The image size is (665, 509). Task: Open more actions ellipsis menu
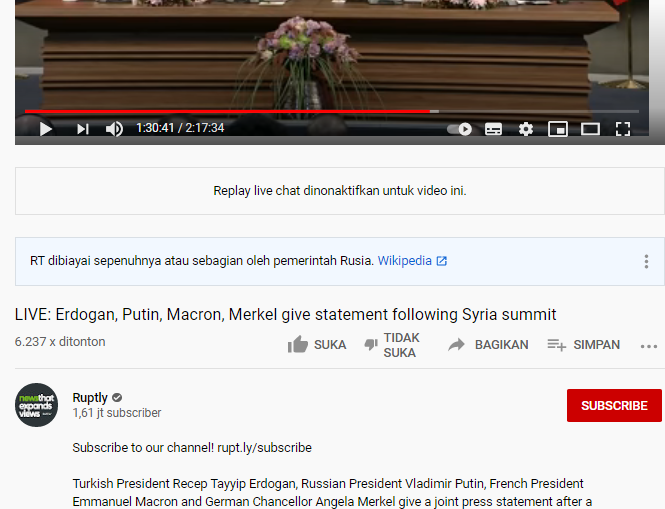pos(648,347)
